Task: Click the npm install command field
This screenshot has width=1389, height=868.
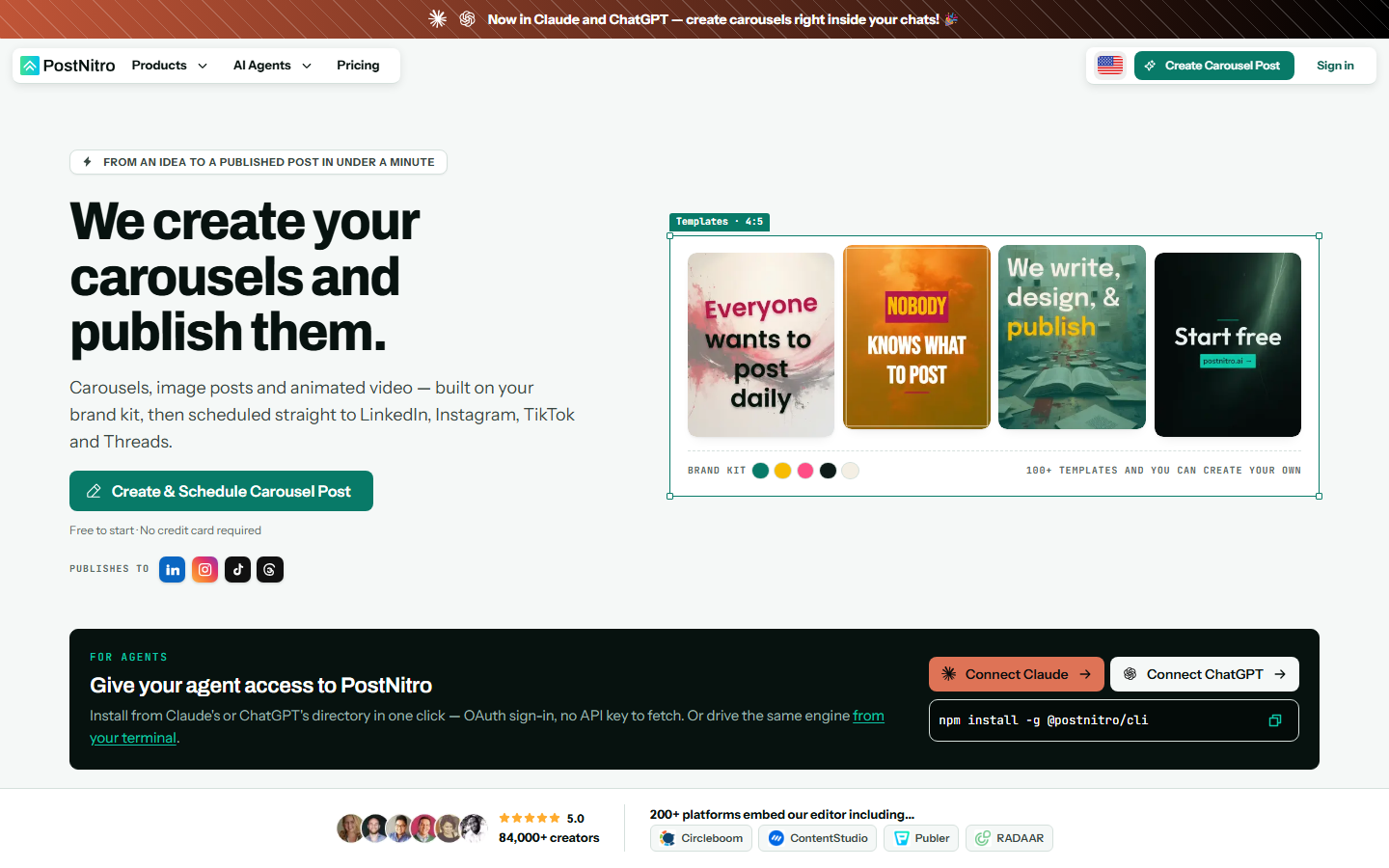Action: [1114, 720]
